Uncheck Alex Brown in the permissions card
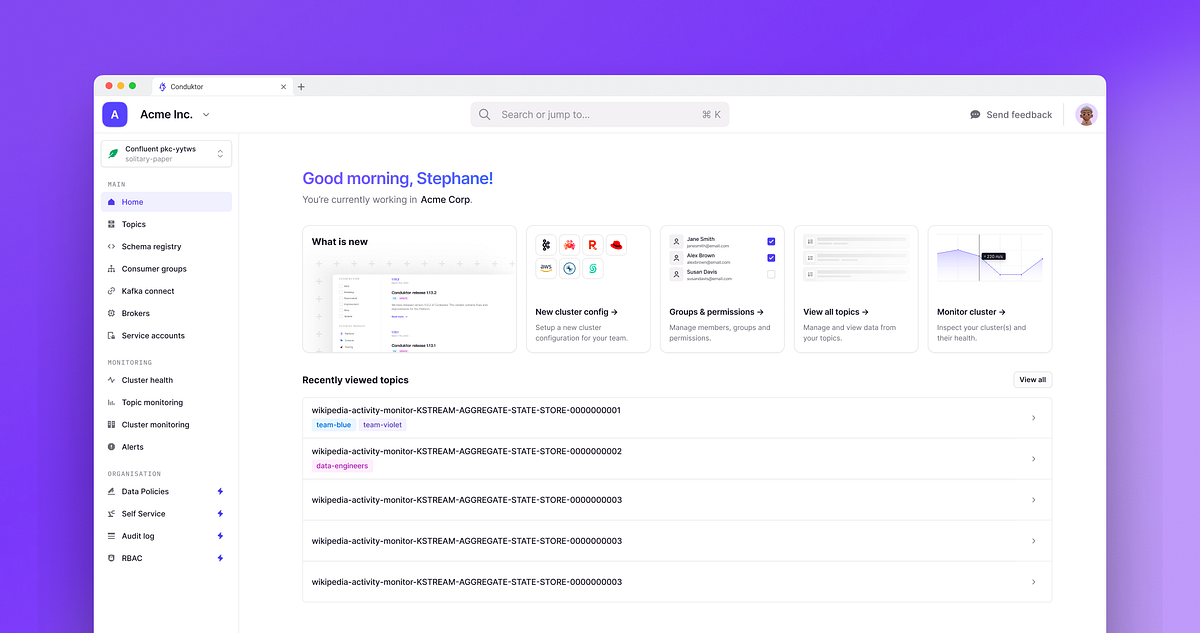Image resolution: width=1200 pixels, height=633 pixels. point(770,257)
